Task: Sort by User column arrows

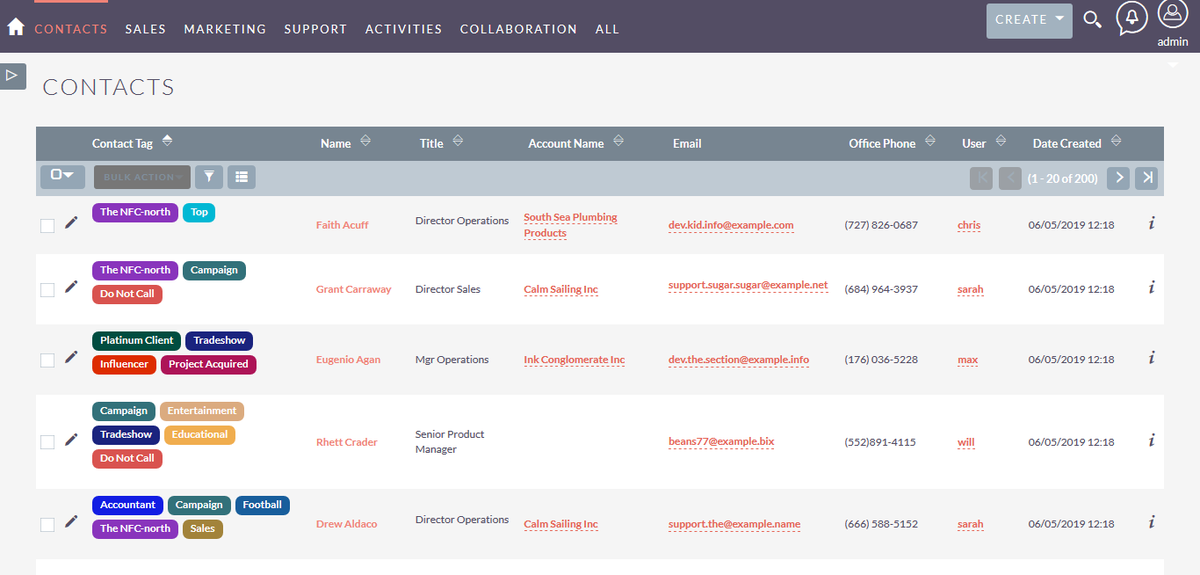Action: point(1000,142)
